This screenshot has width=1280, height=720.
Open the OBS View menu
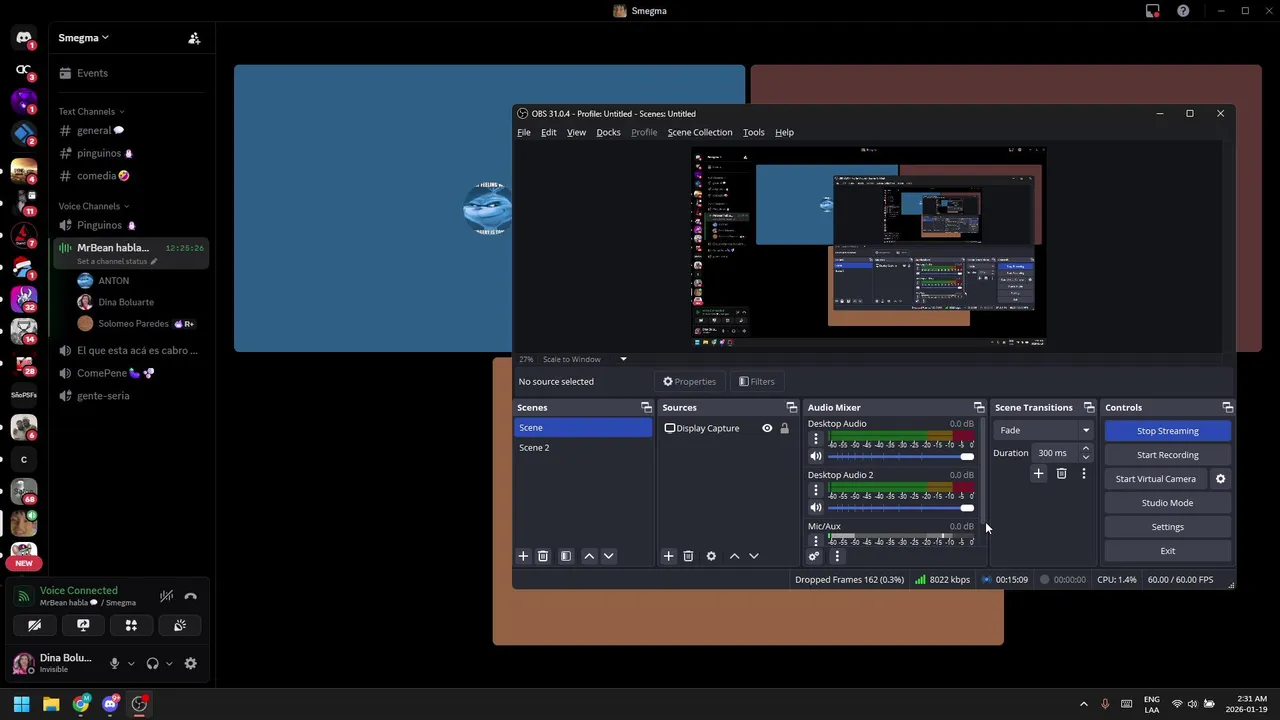[x=576, y=132]
